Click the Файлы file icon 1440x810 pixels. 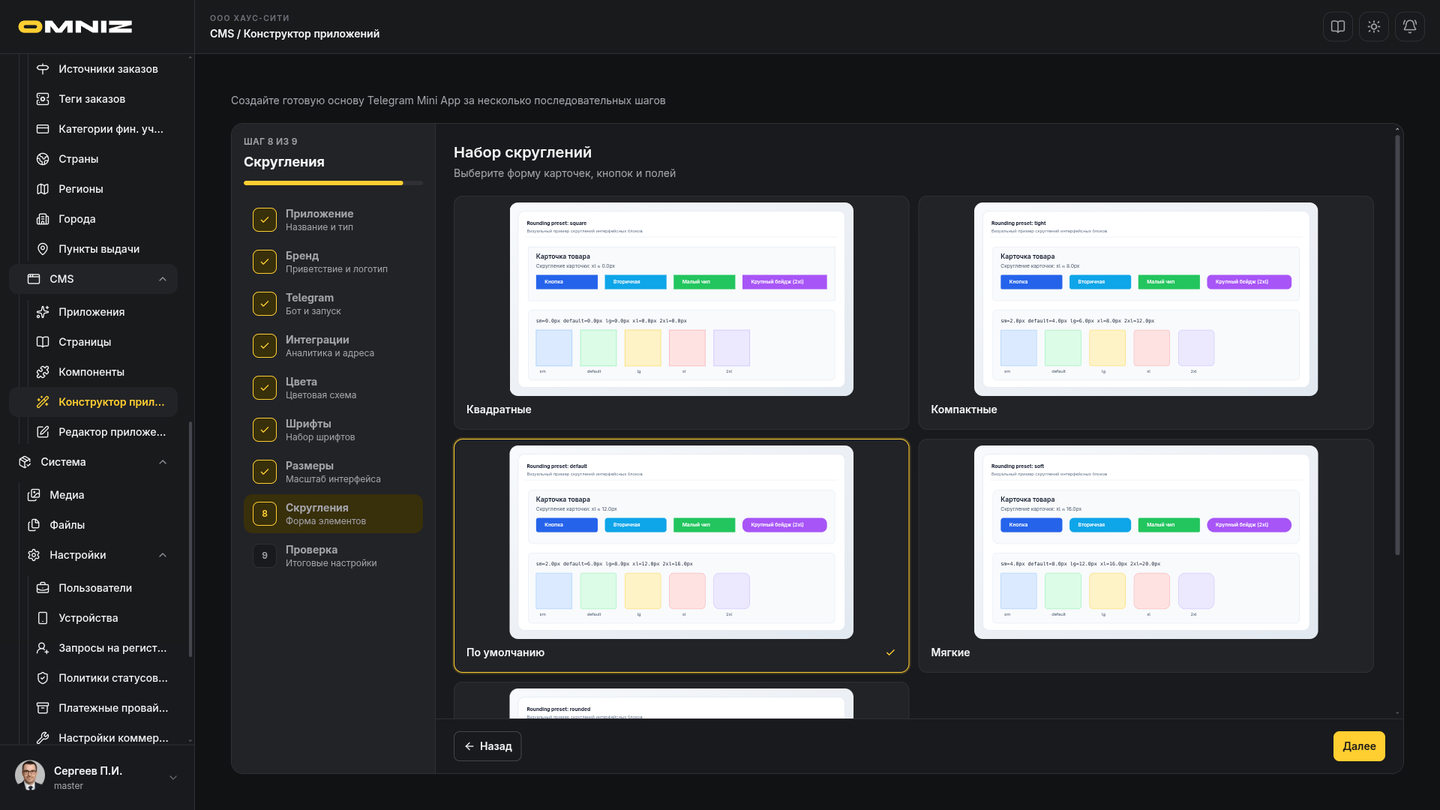click(34, 525)
